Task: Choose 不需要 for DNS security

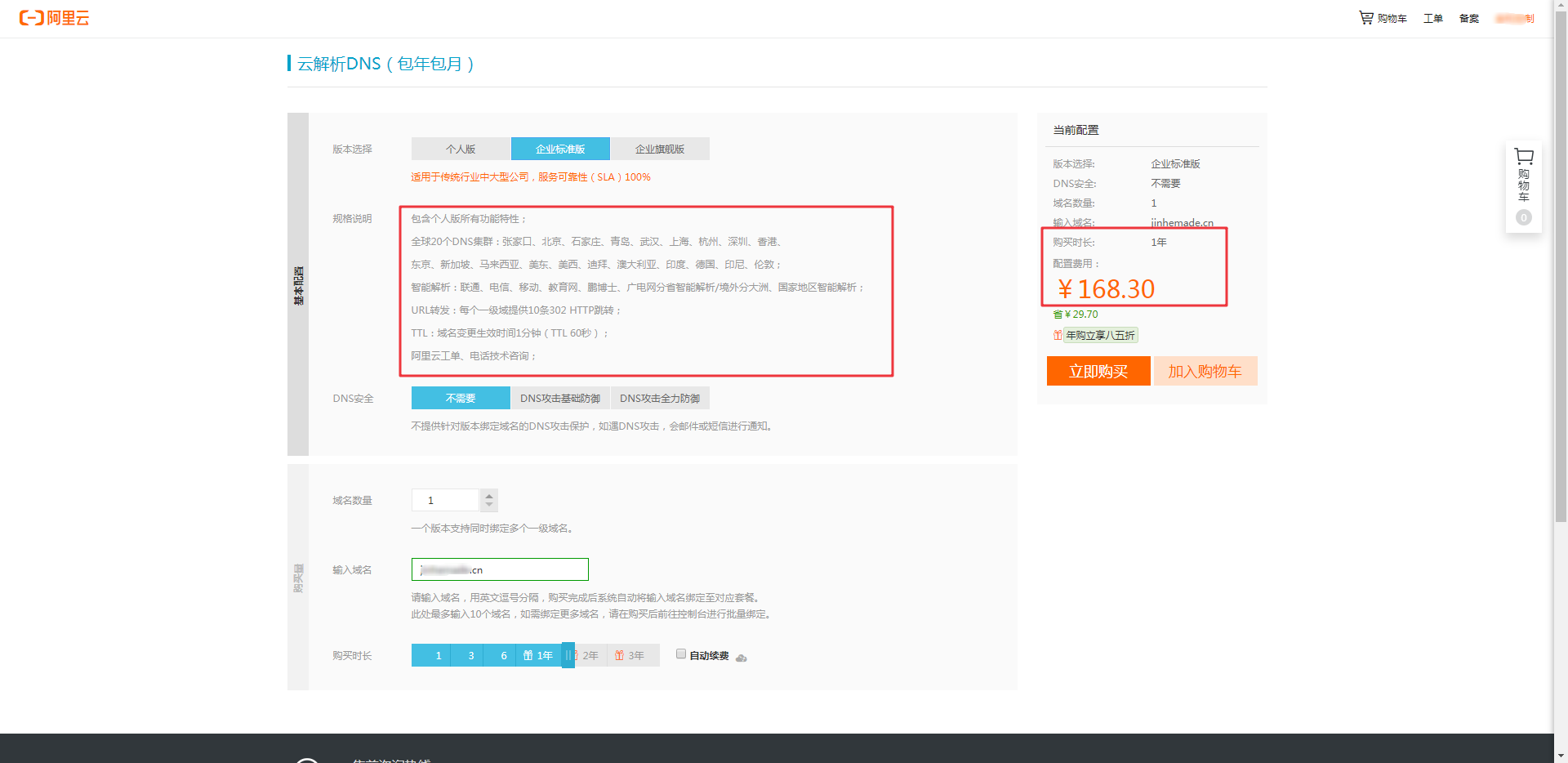Action: [461, 398]
